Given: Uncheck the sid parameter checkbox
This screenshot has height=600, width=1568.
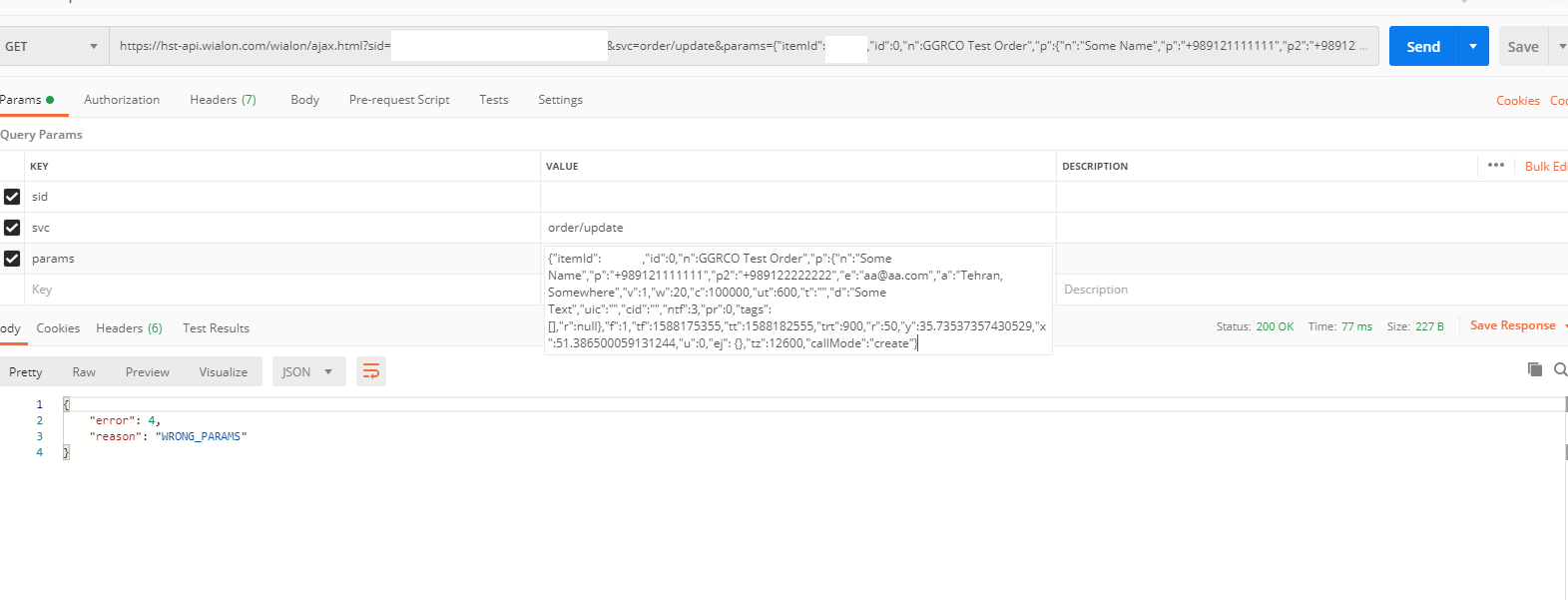Looking at the screenshot, I should click(x=12, y=197).
